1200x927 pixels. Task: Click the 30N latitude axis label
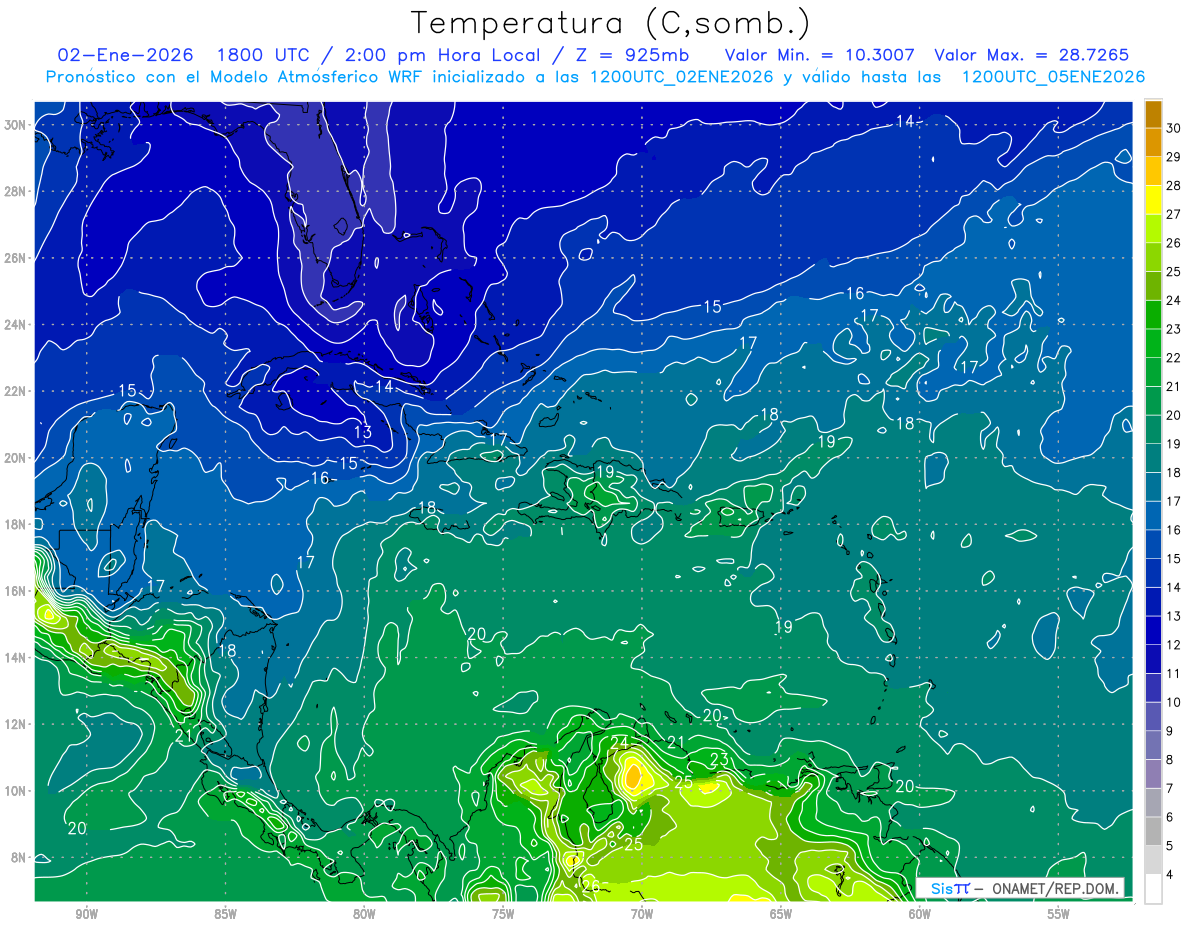tap(15, 125)
